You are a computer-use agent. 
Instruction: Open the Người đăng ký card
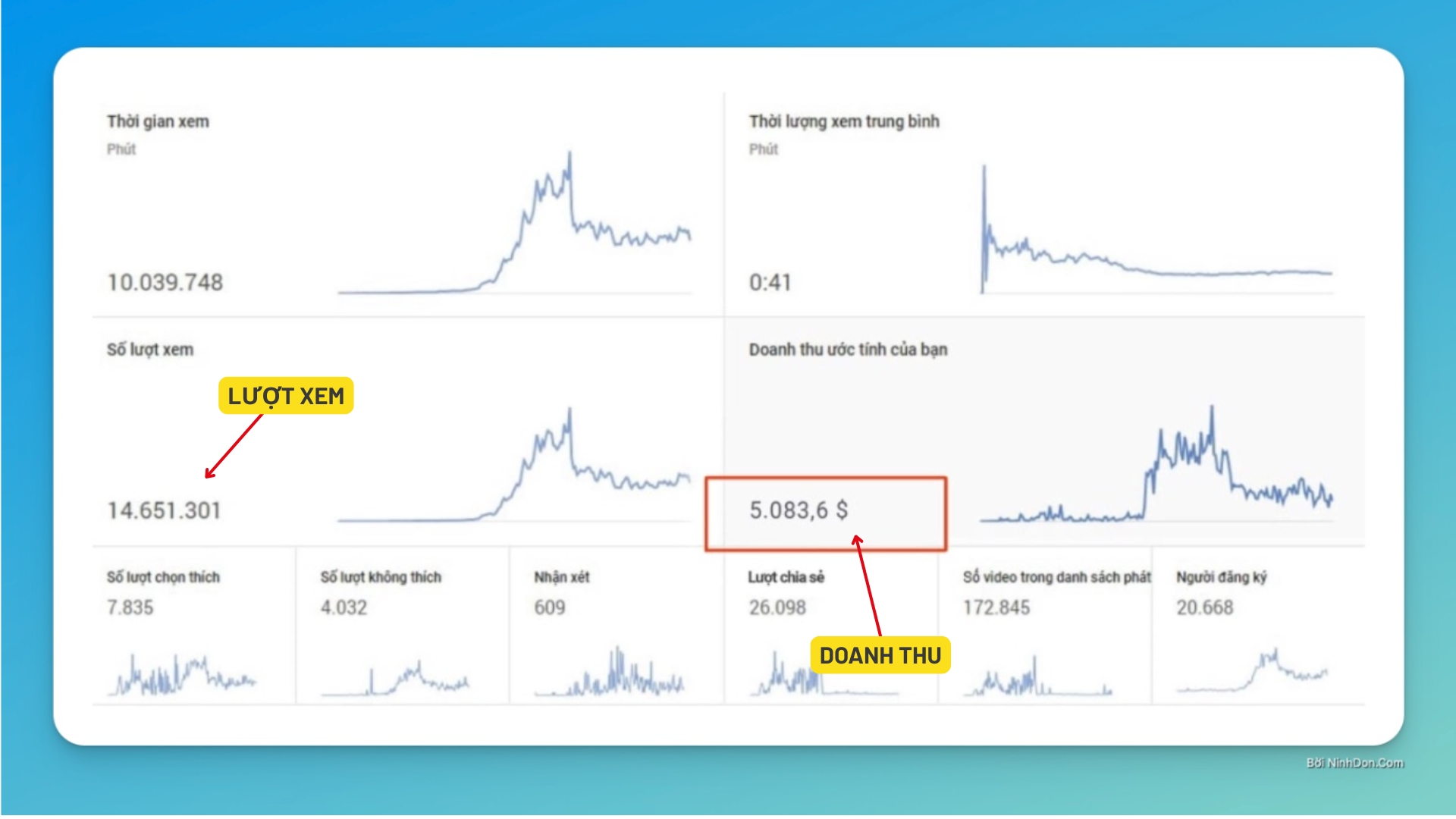1221,577
